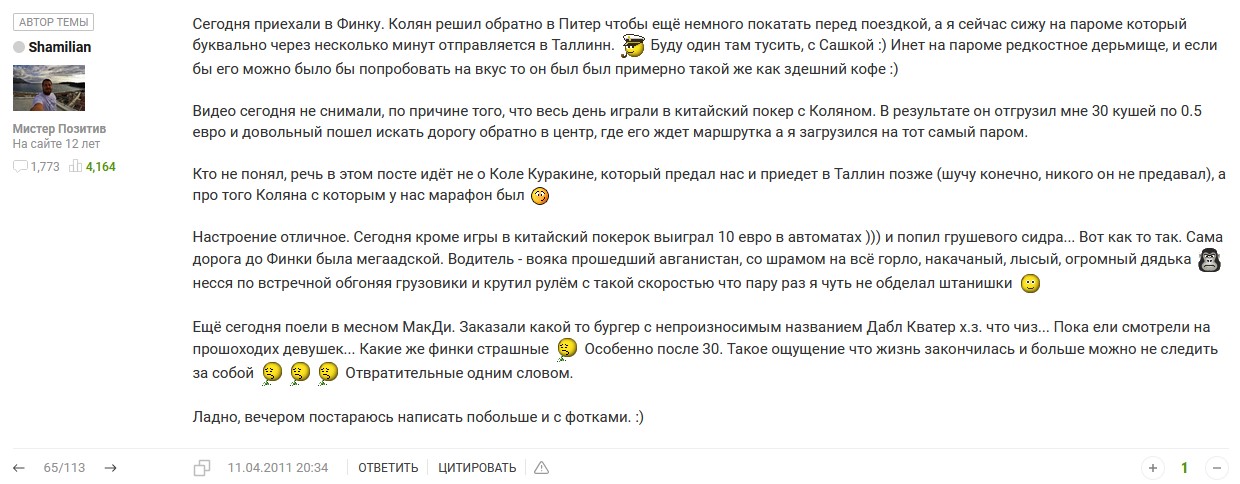The height and width of the screenshot is (484, 1240).
Task: Downvote the post with minus button
Action: 1217,468
